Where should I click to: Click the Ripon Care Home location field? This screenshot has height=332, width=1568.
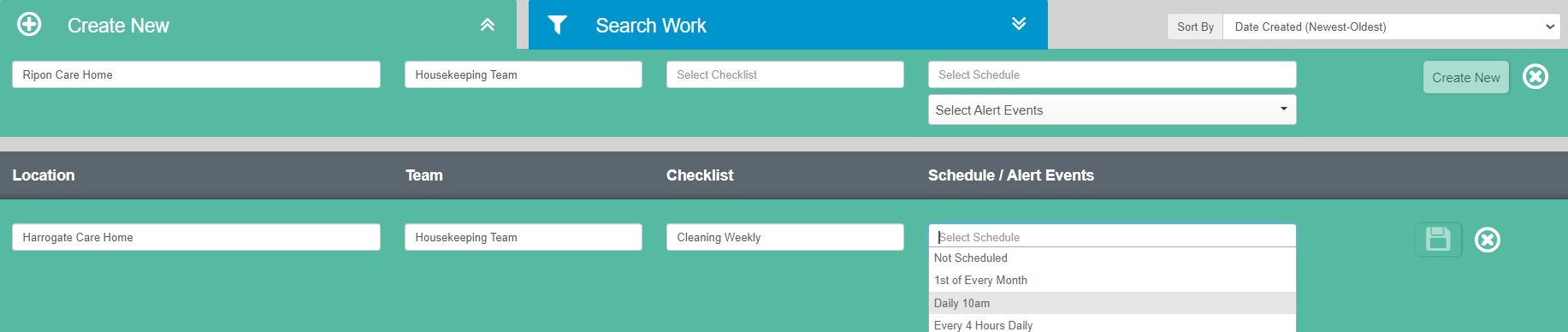(x=196, y=74)
